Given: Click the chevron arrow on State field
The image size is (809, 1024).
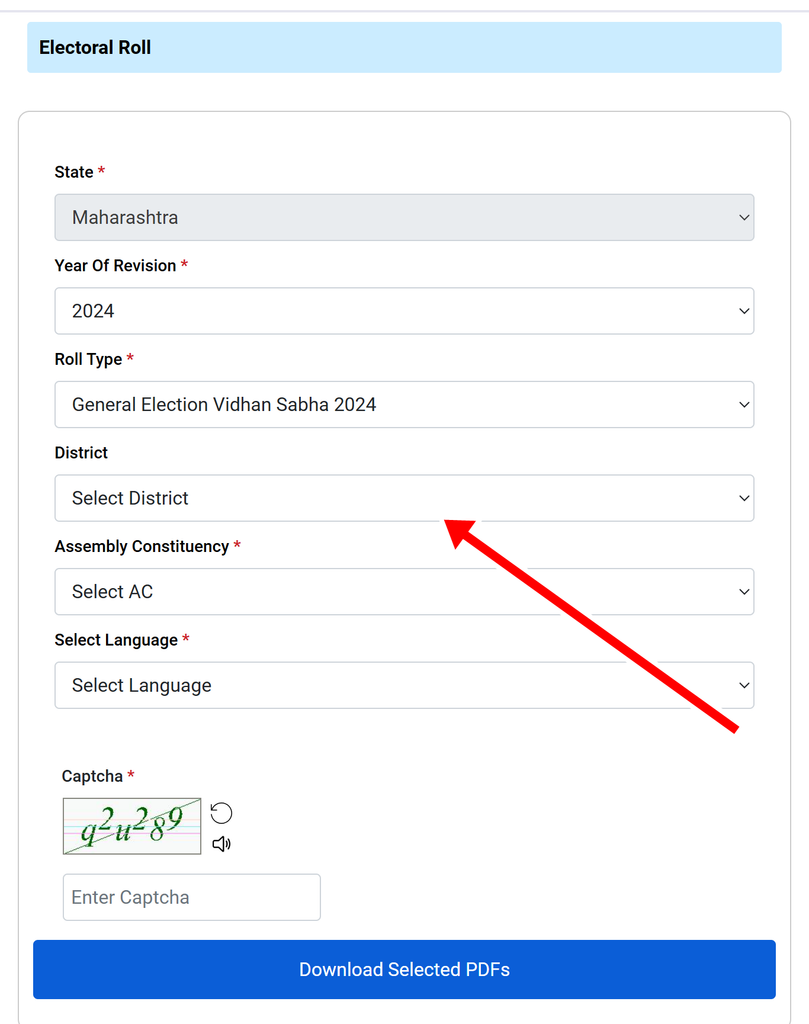Looking at the screenshot, I should pos(744,217).
